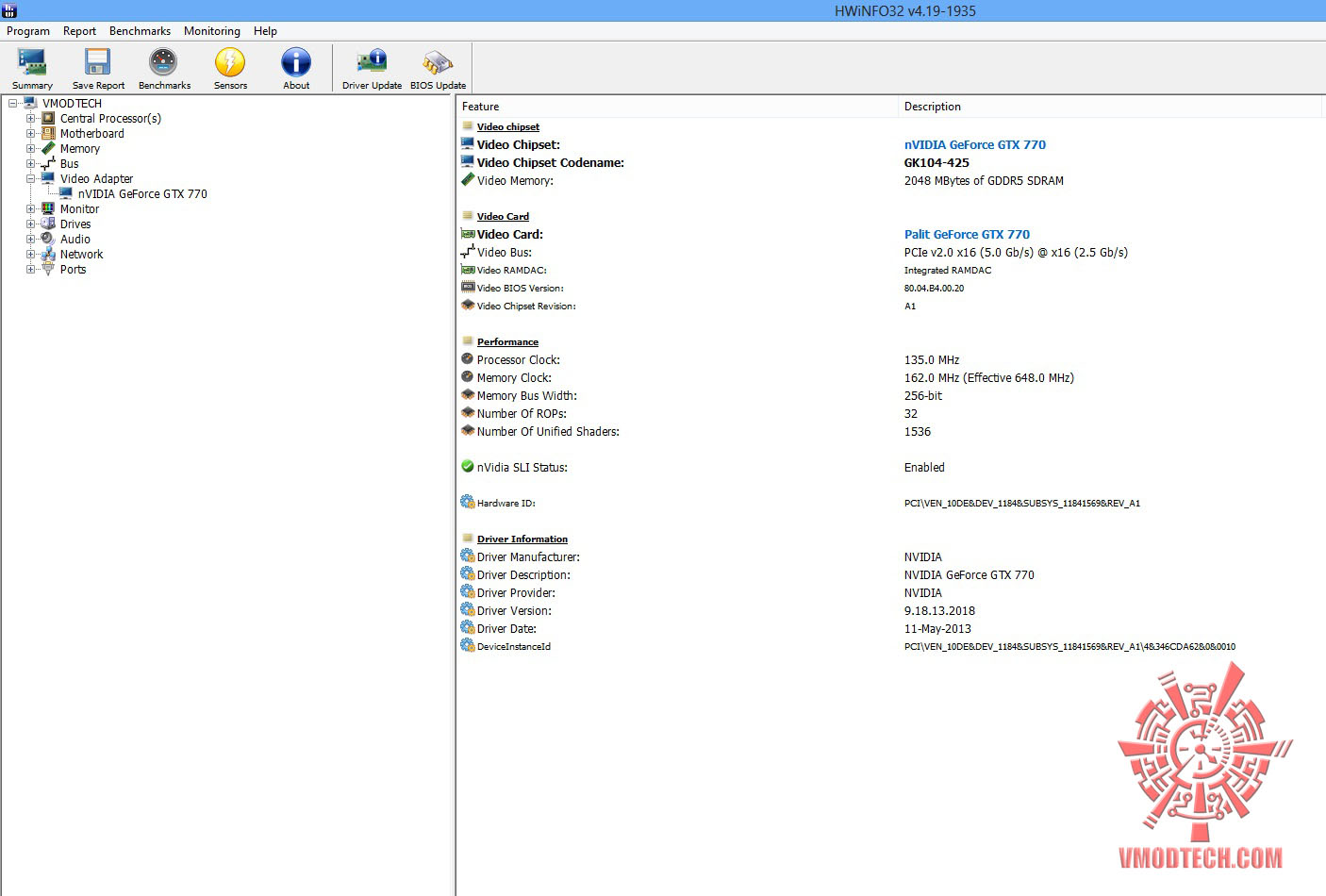Click the Feature column header
The image size is (1326, 896).
[x=677, y=107]
